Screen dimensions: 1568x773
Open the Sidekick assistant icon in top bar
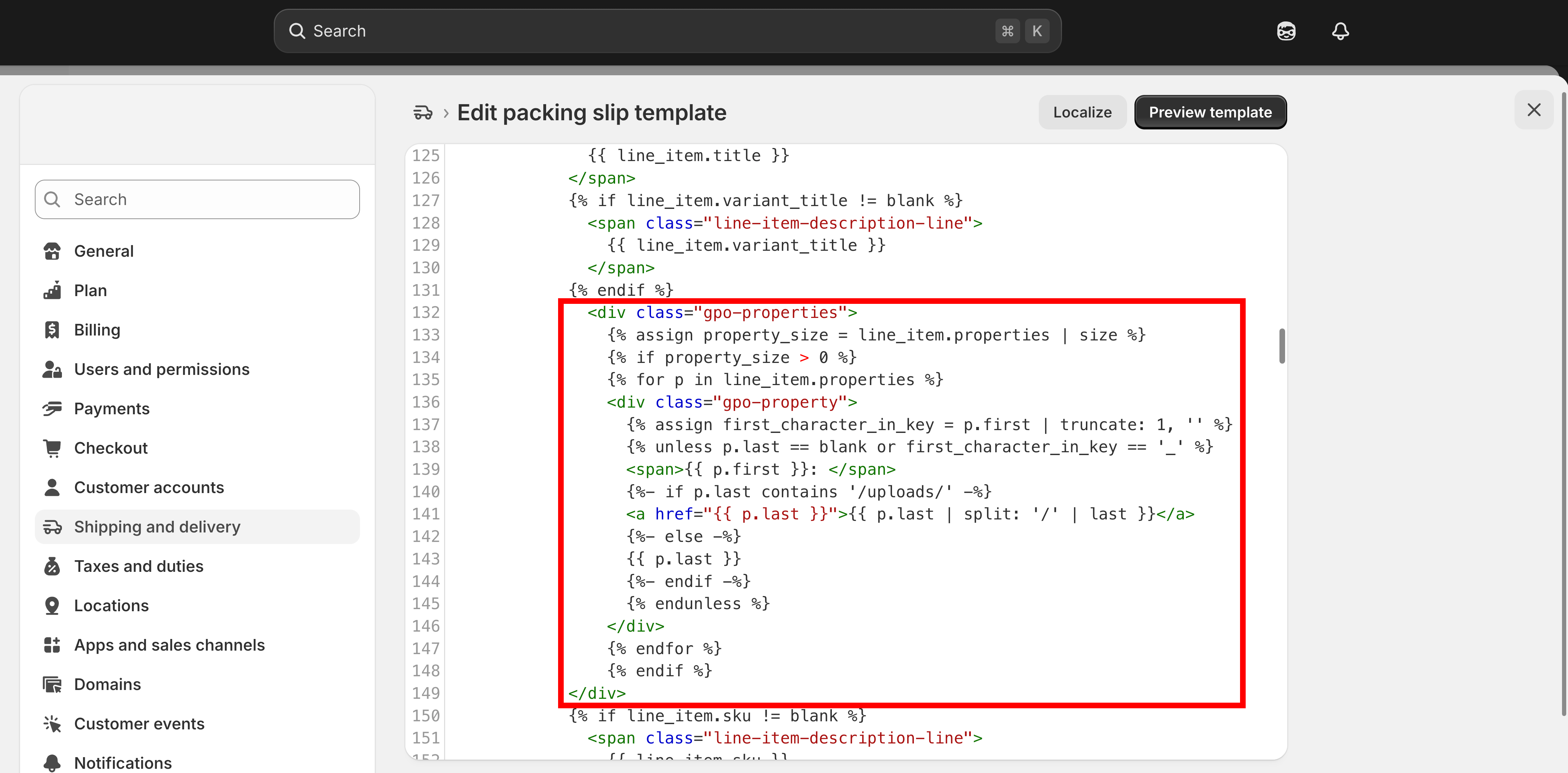pyautogui.click(x=1286, y=31)
